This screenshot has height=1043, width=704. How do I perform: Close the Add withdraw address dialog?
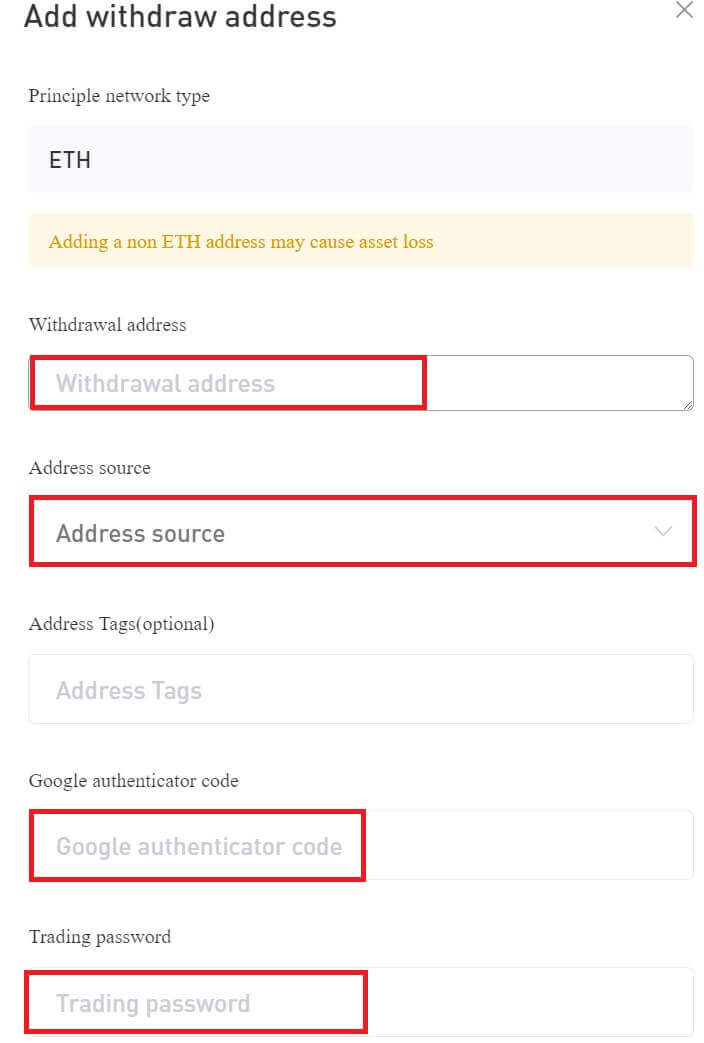click(684, 12)
